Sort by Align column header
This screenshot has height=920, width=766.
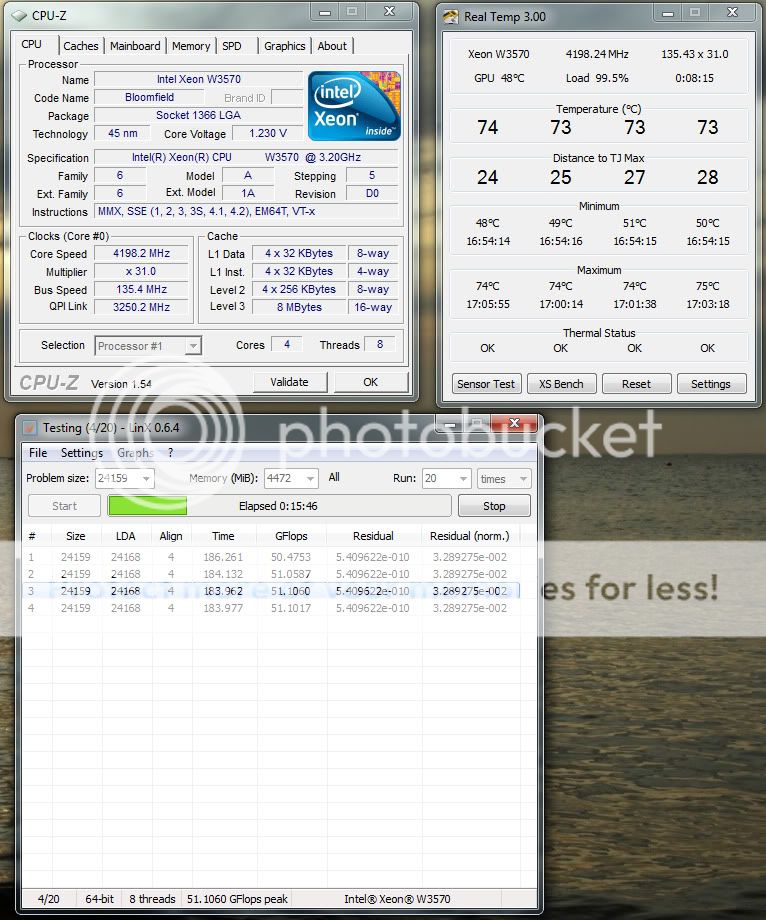pos(171,536)
